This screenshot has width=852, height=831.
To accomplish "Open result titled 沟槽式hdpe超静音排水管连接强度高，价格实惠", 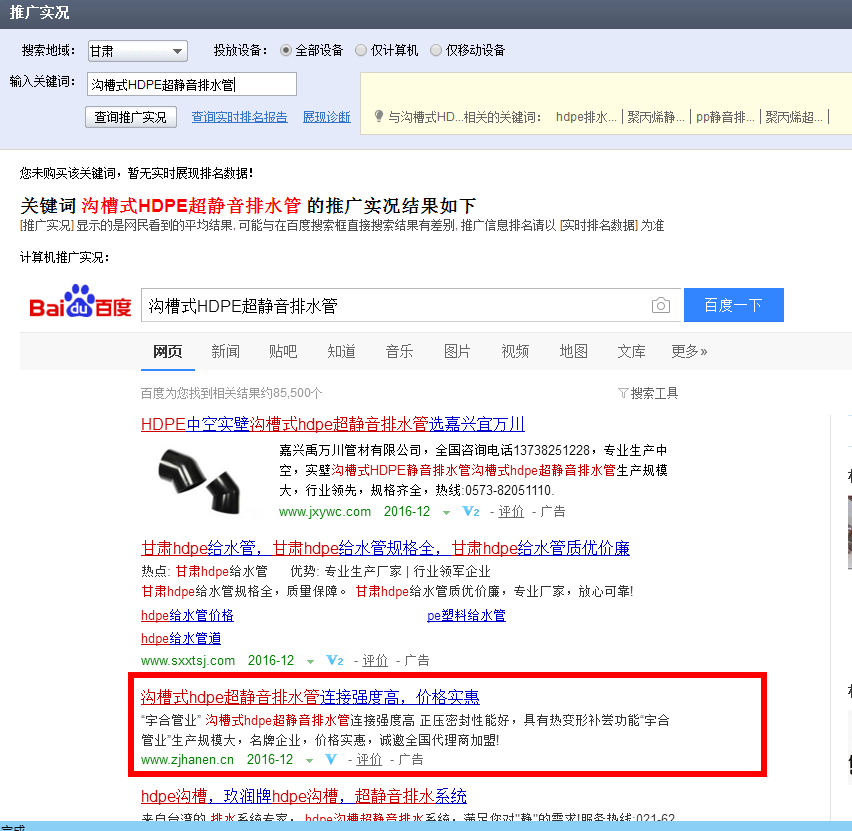I will point(310,697).
